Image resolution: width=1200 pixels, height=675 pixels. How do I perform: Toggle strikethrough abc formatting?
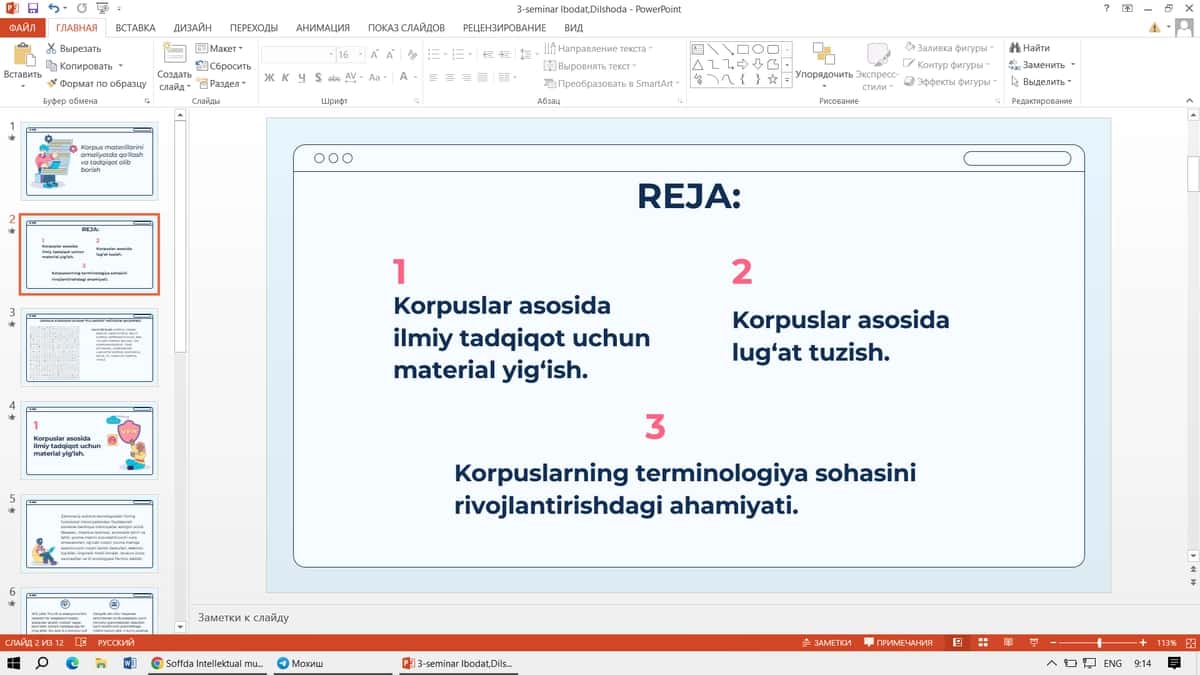[x=334, y=77]
